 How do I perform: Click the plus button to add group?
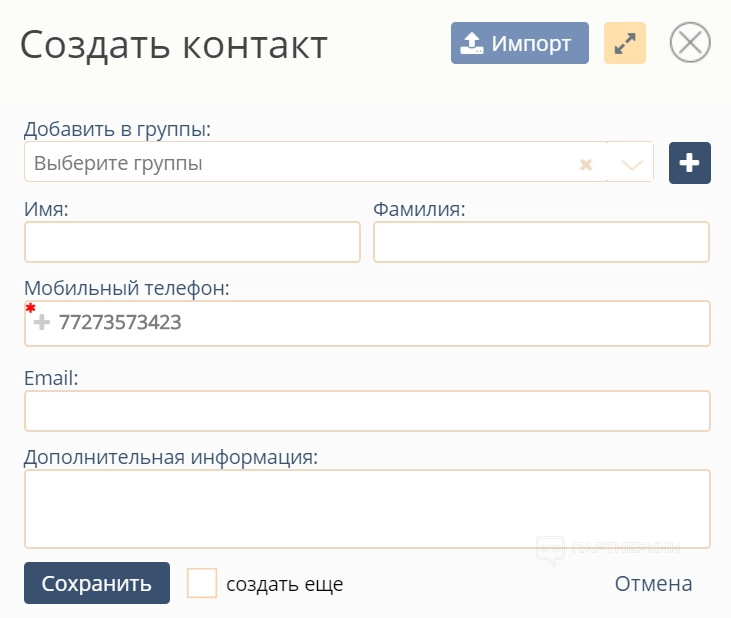689,163
